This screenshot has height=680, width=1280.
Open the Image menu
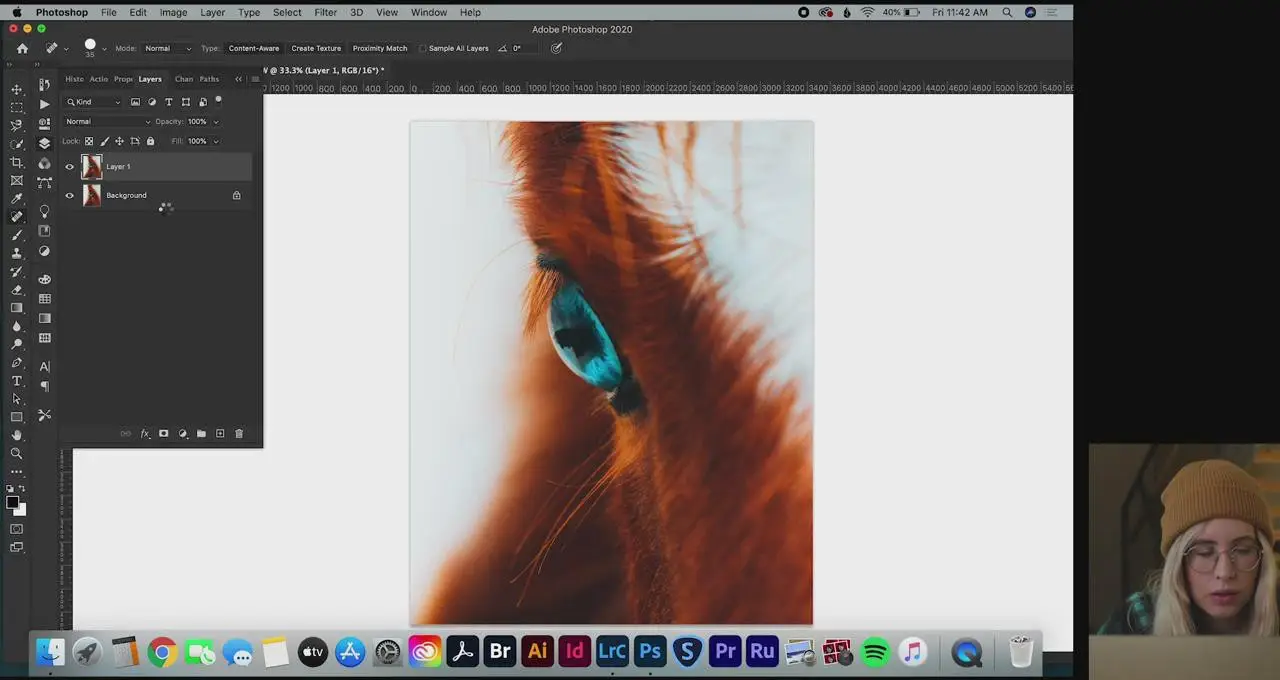173,12
